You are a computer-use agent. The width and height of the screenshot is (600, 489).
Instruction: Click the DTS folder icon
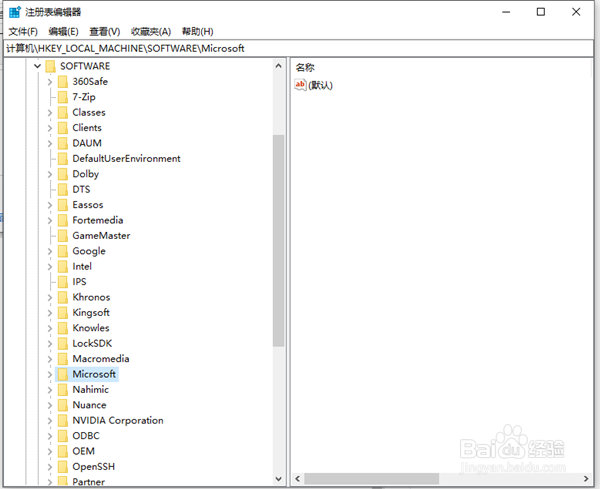coord(63,189)
